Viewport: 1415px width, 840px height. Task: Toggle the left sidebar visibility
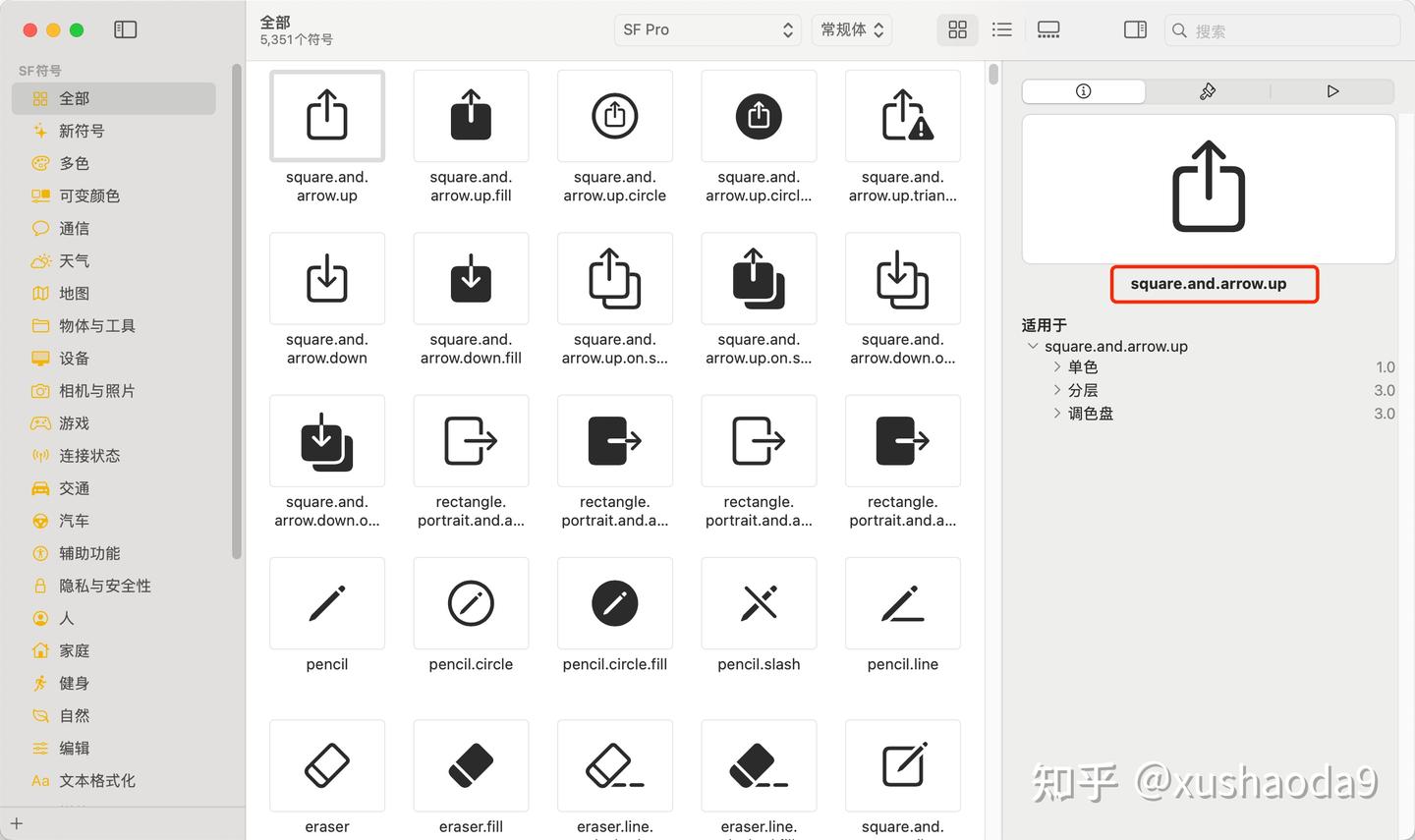pyautogui.click(x=125, y=29)
